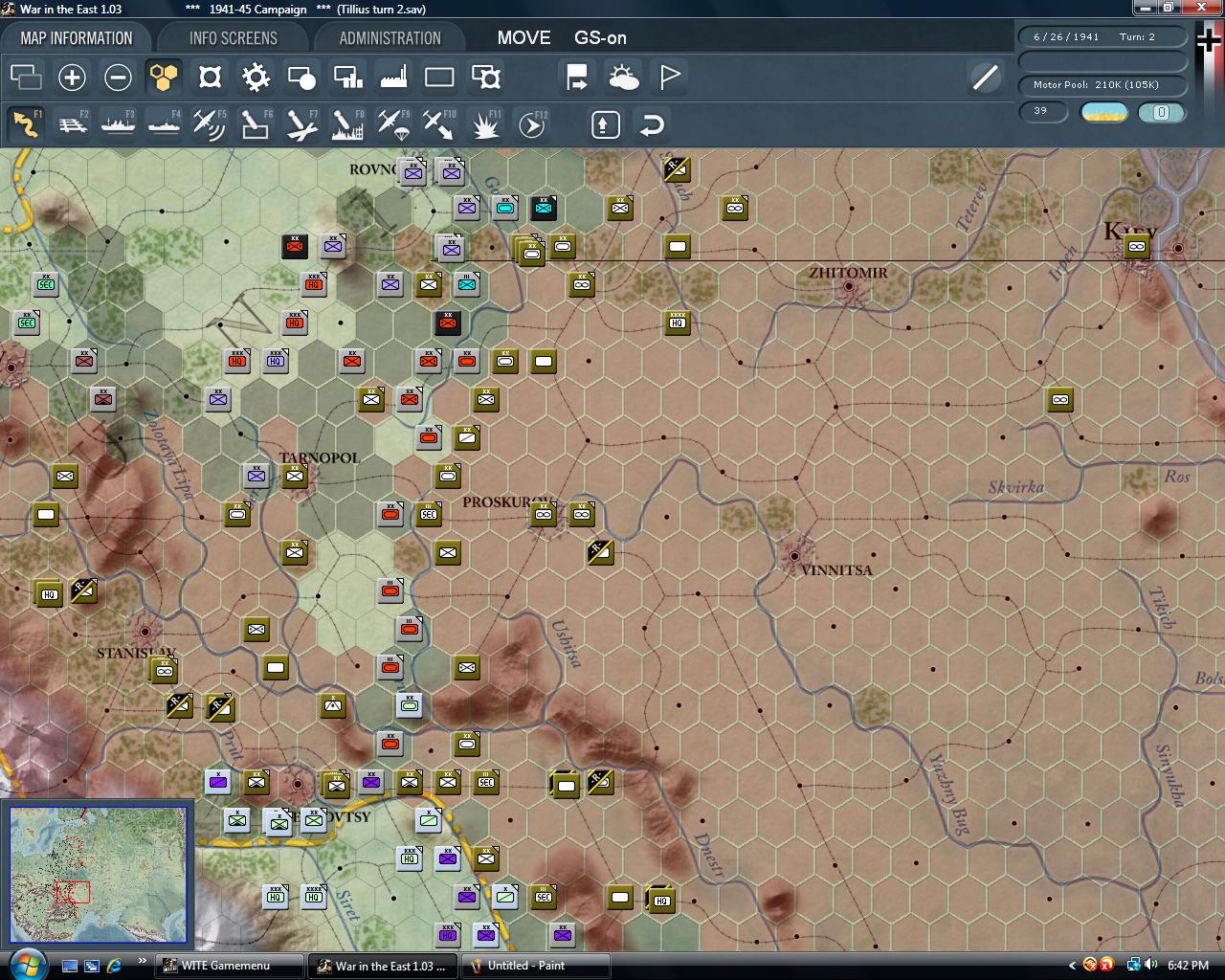1225x980 pixels.
Task: Click the minimap in the corner
Action: 99,875
